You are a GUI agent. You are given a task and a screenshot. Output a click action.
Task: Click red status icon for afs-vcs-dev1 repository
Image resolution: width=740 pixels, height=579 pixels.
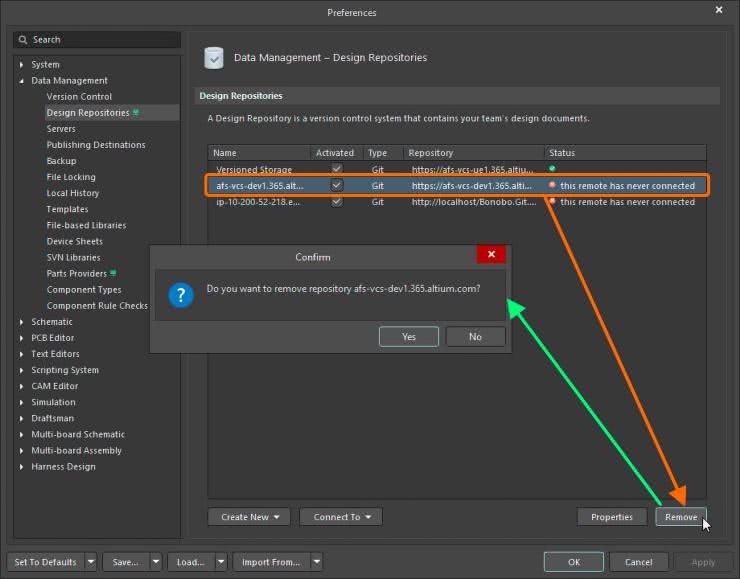552,186
